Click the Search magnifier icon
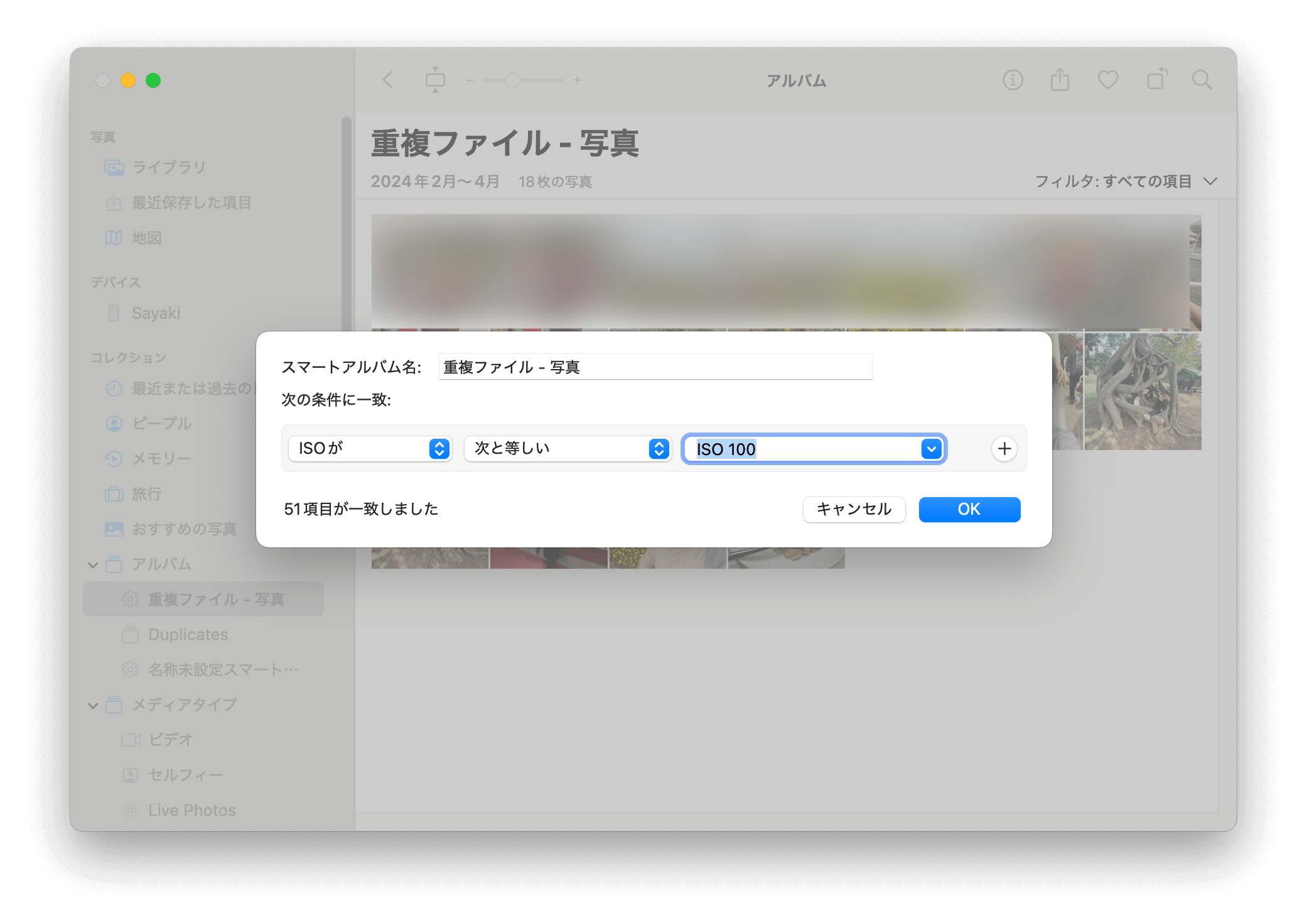Image resolution: width=1307 pixels, height=924 pixels. pyautogui.click(x=1202, y=80)
